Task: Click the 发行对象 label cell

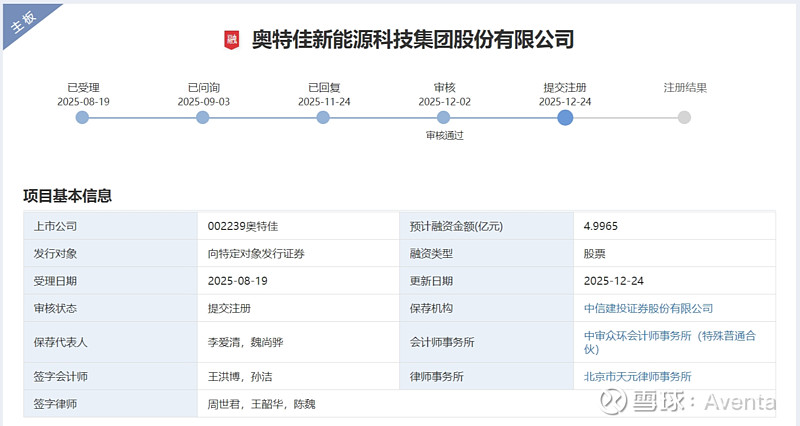Action: coord(111,254)
